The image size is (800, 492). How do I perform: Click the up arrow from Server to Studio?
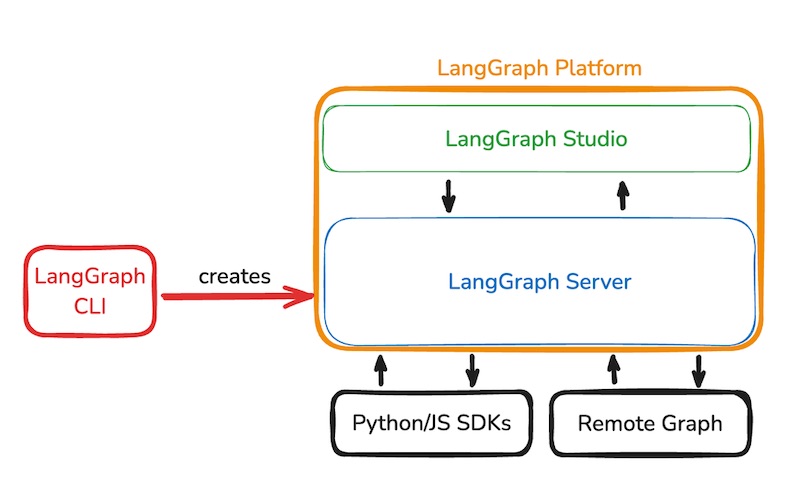coord(622,195)
